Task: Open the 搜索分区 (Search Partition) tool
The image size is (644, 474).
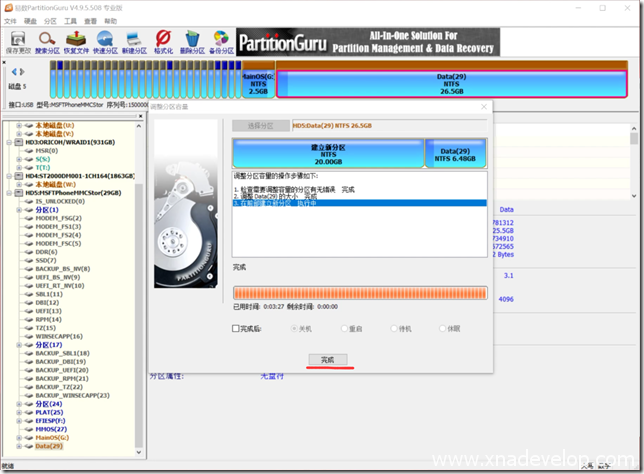Action: pos(47,41)
